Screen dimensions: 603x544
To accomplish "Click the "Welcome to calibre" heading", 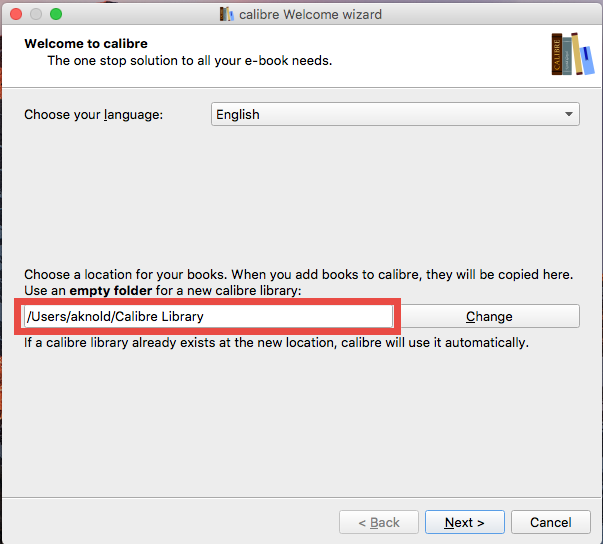I will pyautogui.click(x=86, y=43).
